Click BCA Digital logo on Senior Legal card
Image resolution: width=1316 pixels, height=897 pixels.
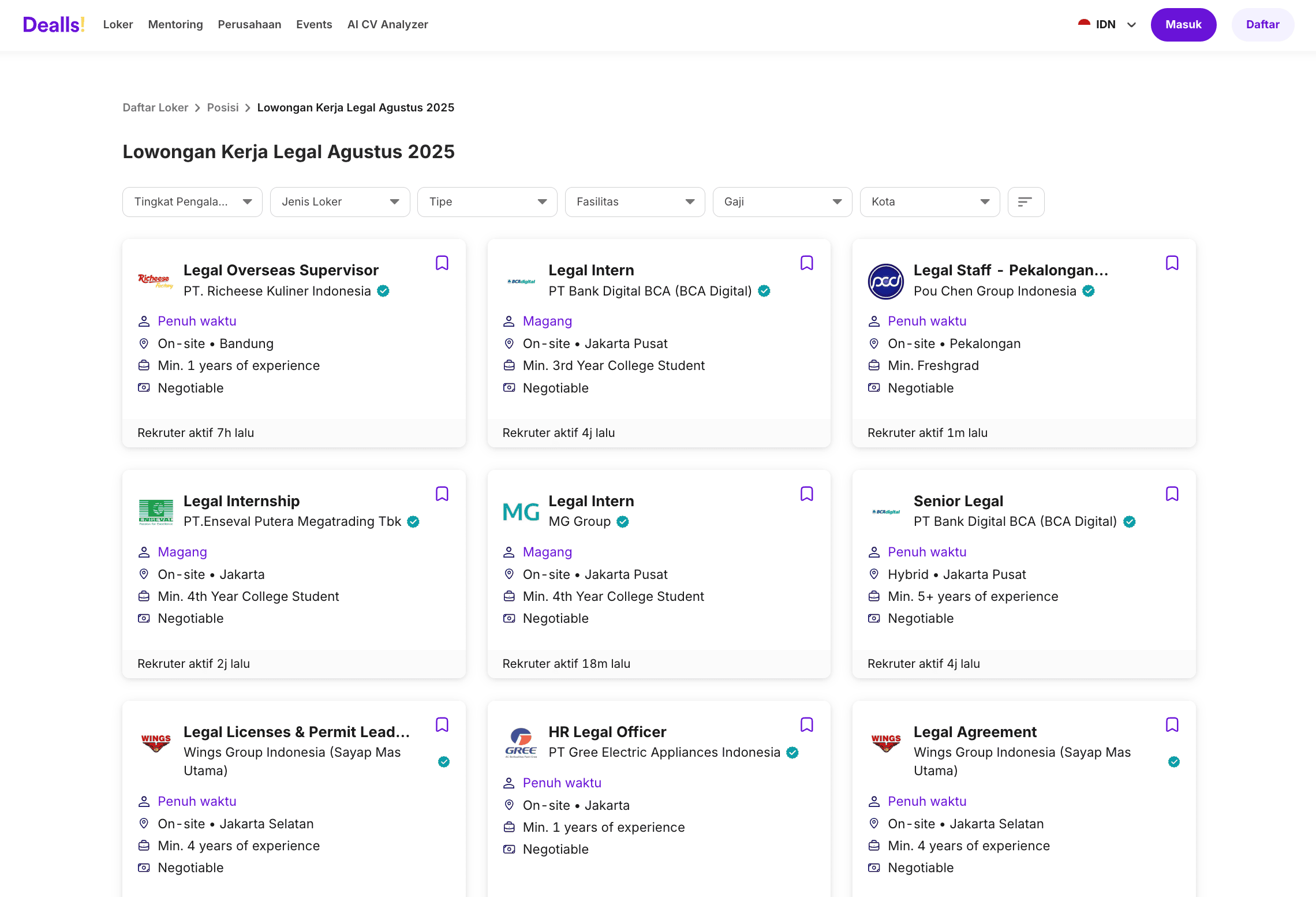(x=886, y=512)
